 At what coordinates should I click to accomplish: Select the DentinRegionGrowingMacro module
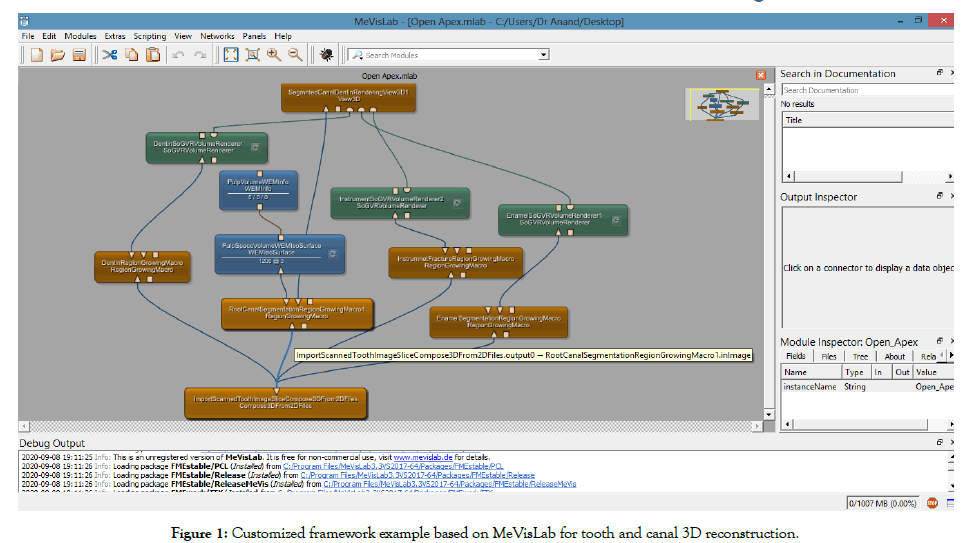142,267
